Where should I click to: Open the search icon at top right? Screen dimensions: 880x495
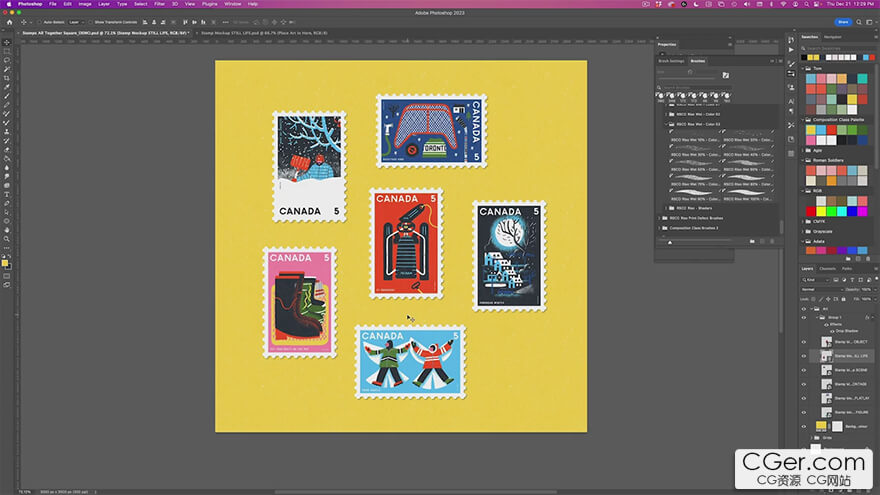click(x=859, y=22)
